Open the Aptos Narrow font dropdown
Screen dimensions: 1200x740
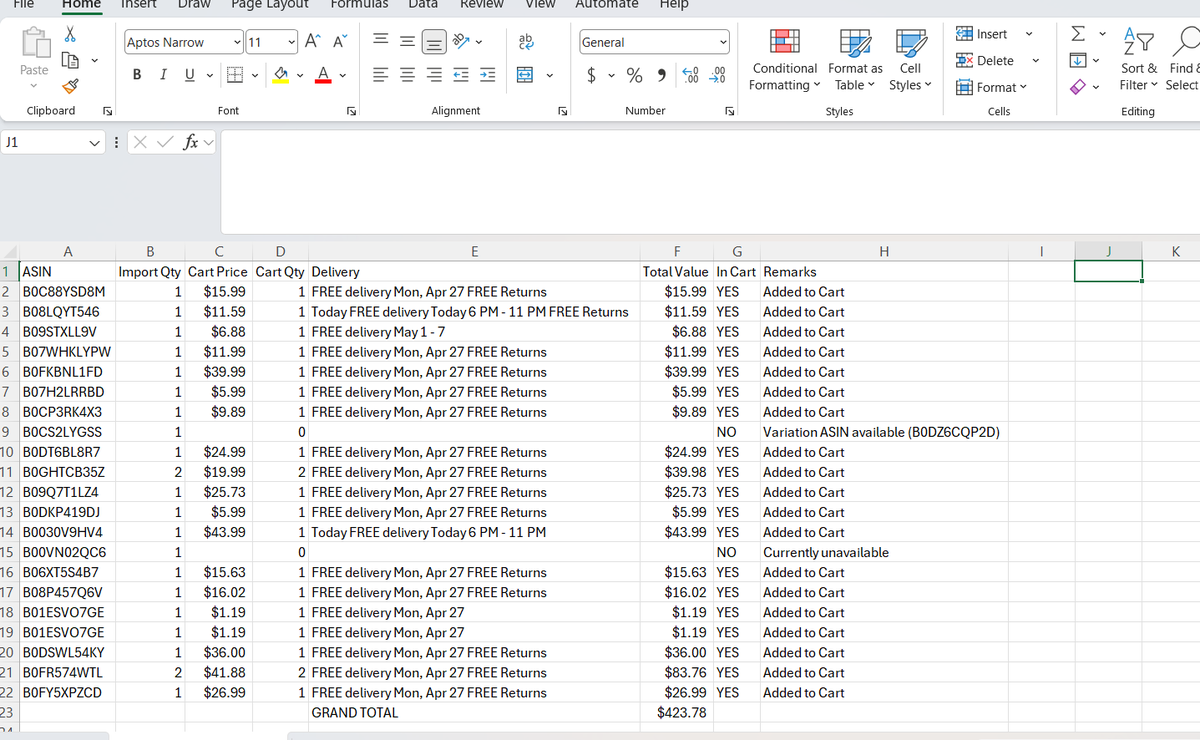click(236, 42)
